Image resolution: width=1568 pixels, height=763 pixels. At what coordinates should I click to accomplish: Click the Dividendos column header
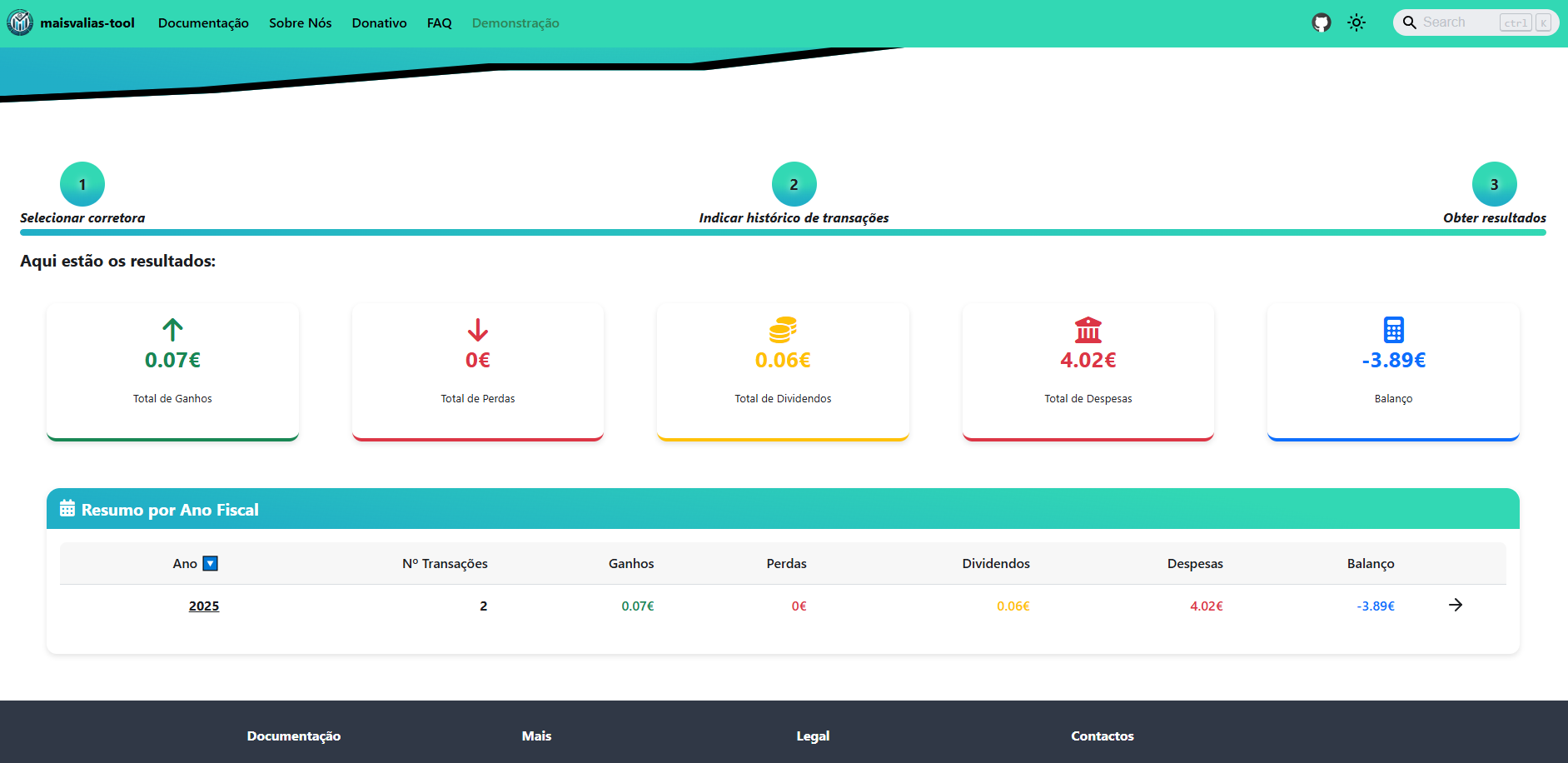[996, 564]
